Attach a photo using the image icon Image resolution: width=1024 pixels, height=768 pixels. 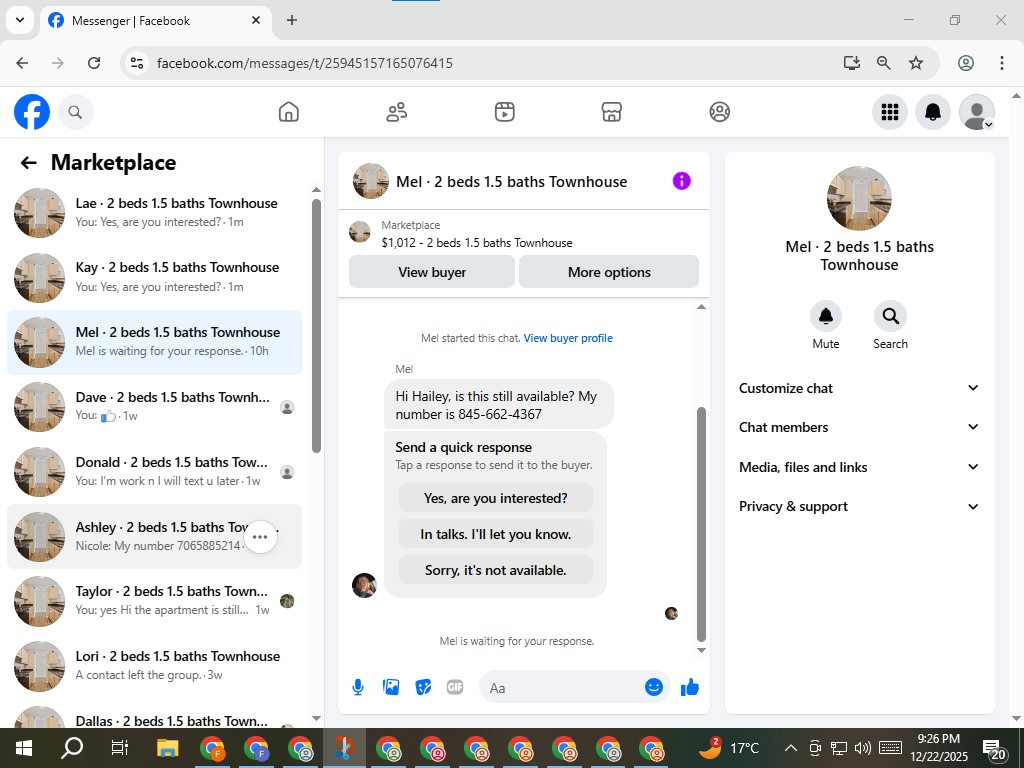(391, 687)
